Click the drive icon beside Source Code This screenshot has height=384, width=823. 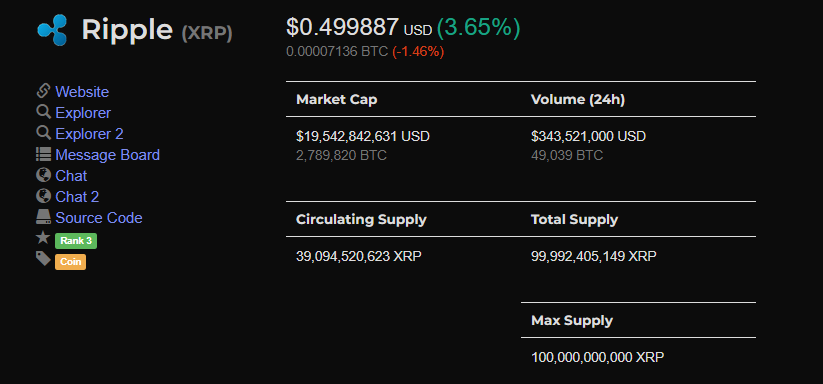43,217
